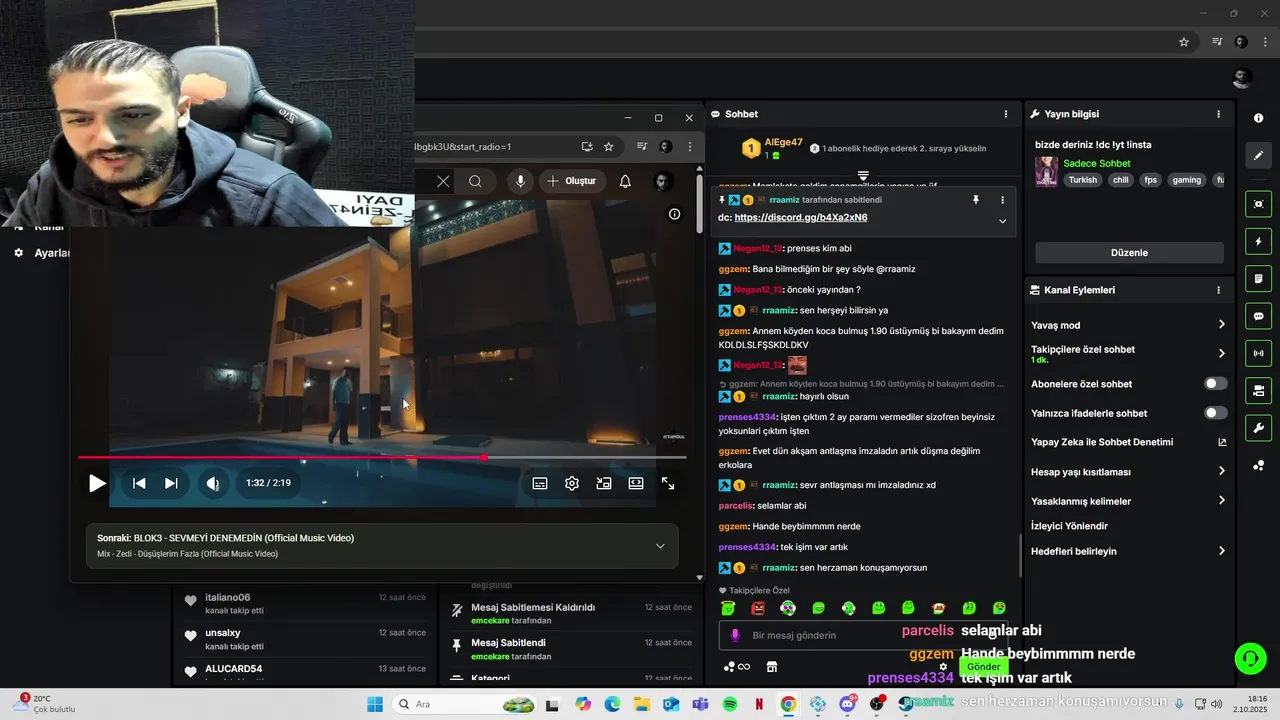This screenshot has width=1280, height=720.
Task: Open Yayın bilgisi options menu
Action: [1218, 114]
